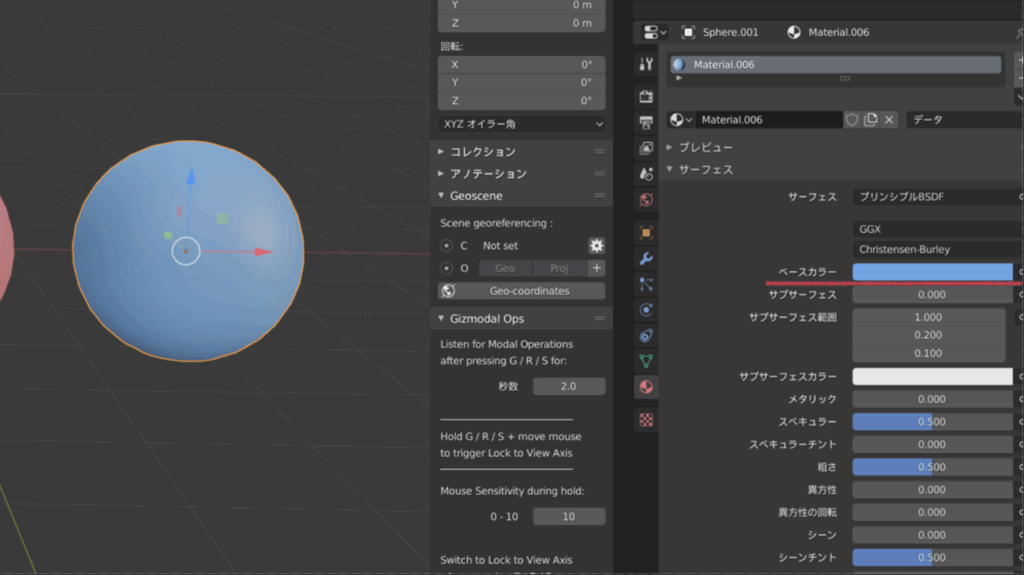Open the Render properties tab
Viewport: 1024px width, 575px height.
pyautogui.click(x=646, y=97)
